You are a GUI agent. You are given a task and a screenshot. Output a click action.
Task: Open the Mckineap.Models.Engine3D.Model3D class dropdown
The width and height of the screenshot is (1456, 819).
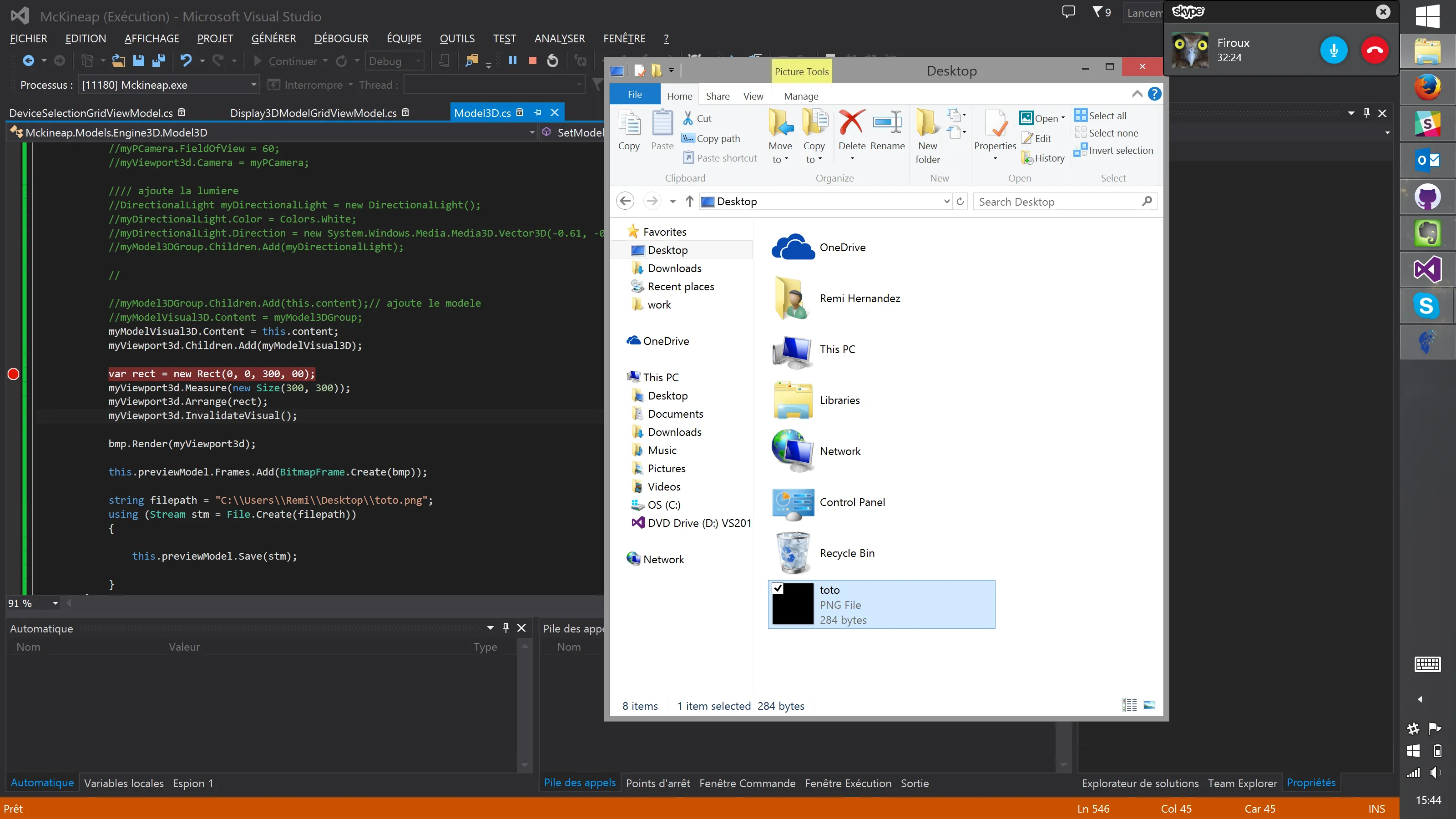[532, 132]
